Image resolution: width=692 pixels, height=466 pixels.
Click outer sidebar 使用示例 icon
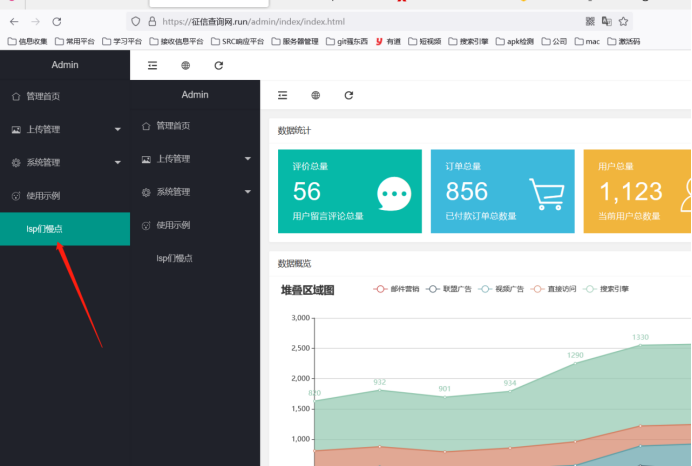[16, 196]
